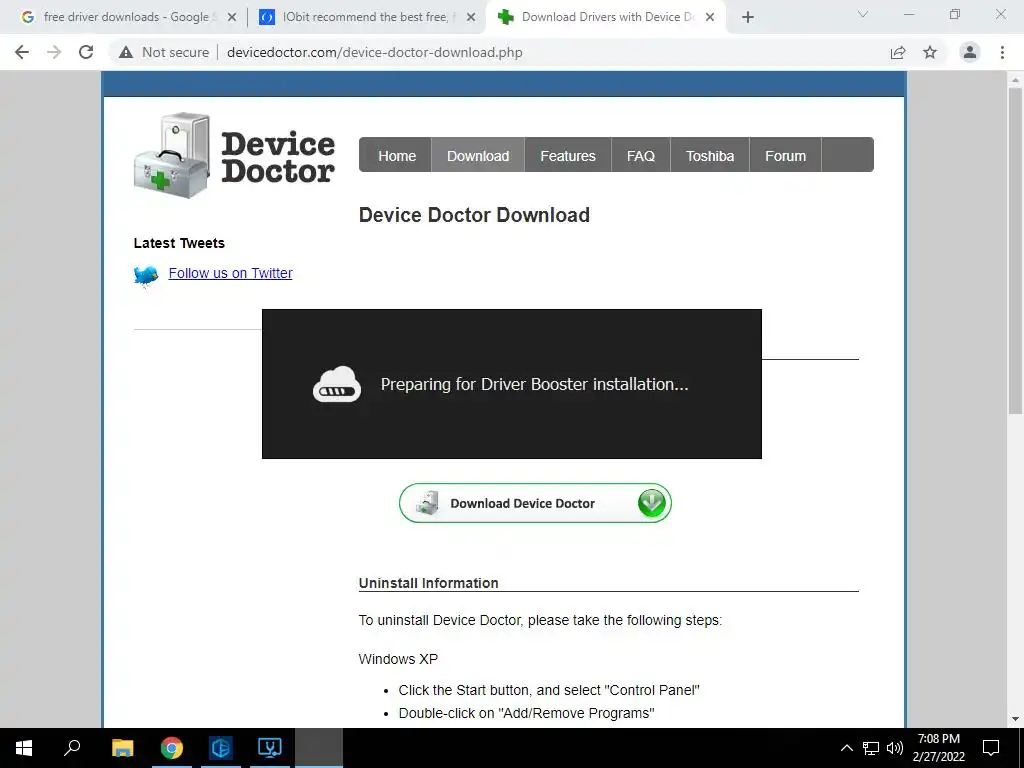Select the Download Drivers with Device Doctor tab
The height and width of the screenshot is (768, 1024).
click(607, 17)
